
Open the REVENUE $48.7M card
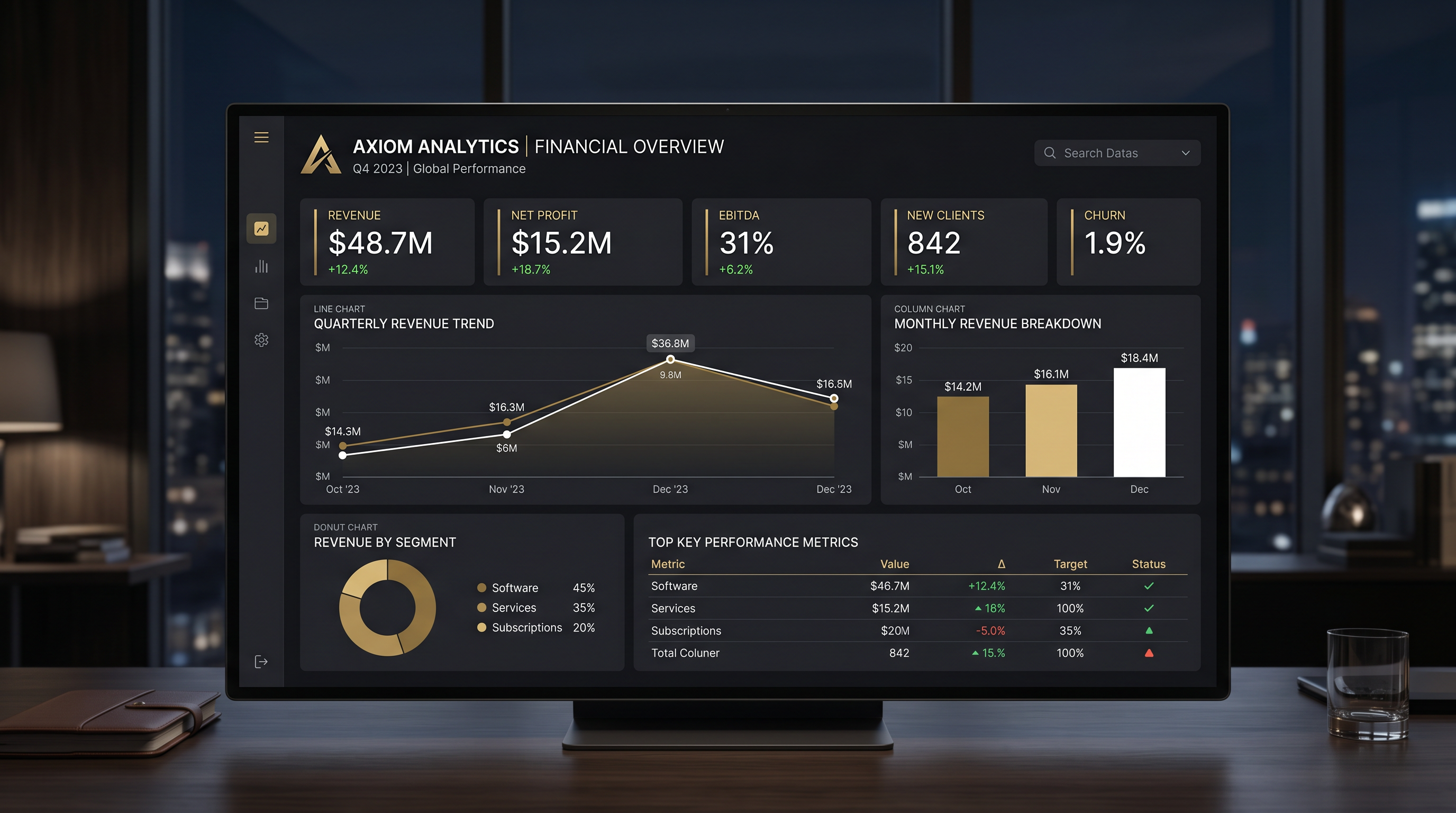(387, 242)
